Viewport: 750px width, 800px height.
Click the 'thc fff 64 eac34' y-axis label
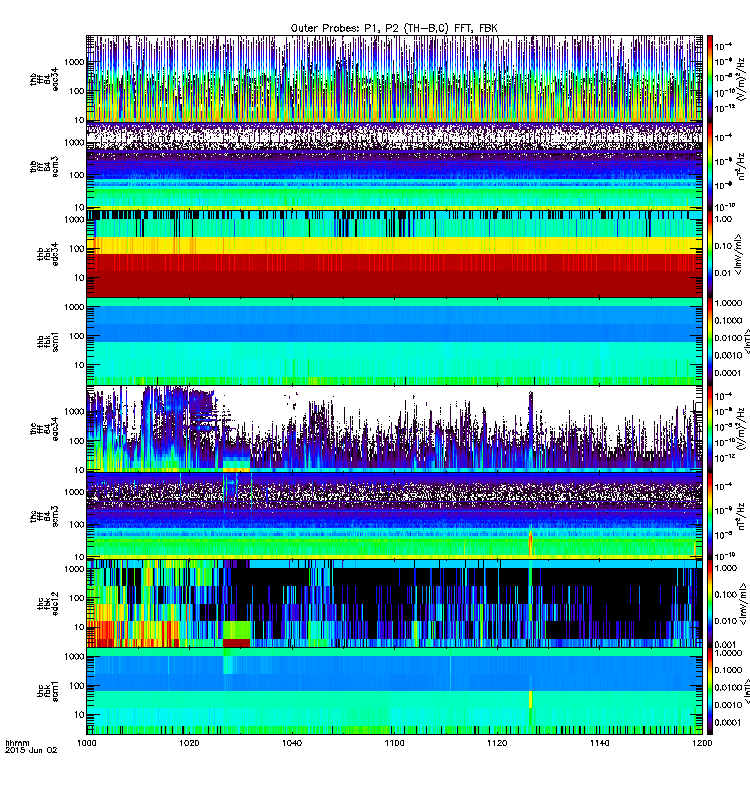[x=44, y=429]
